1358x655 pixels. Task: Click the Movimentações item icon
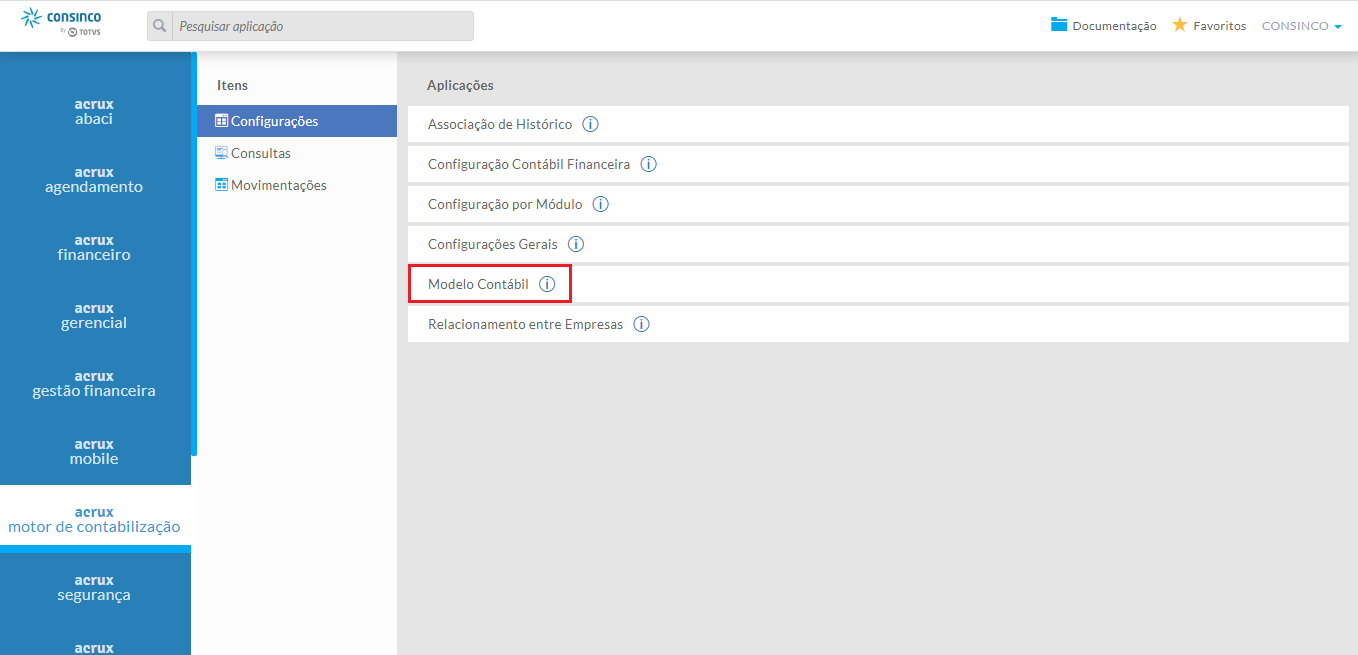(x=222, y=185)
